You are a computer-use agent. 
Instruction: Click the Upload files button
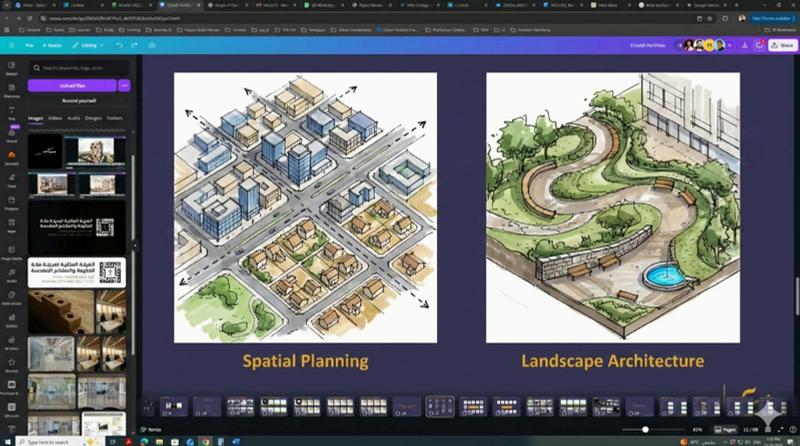pyautogui.click(x=72, y=86)
